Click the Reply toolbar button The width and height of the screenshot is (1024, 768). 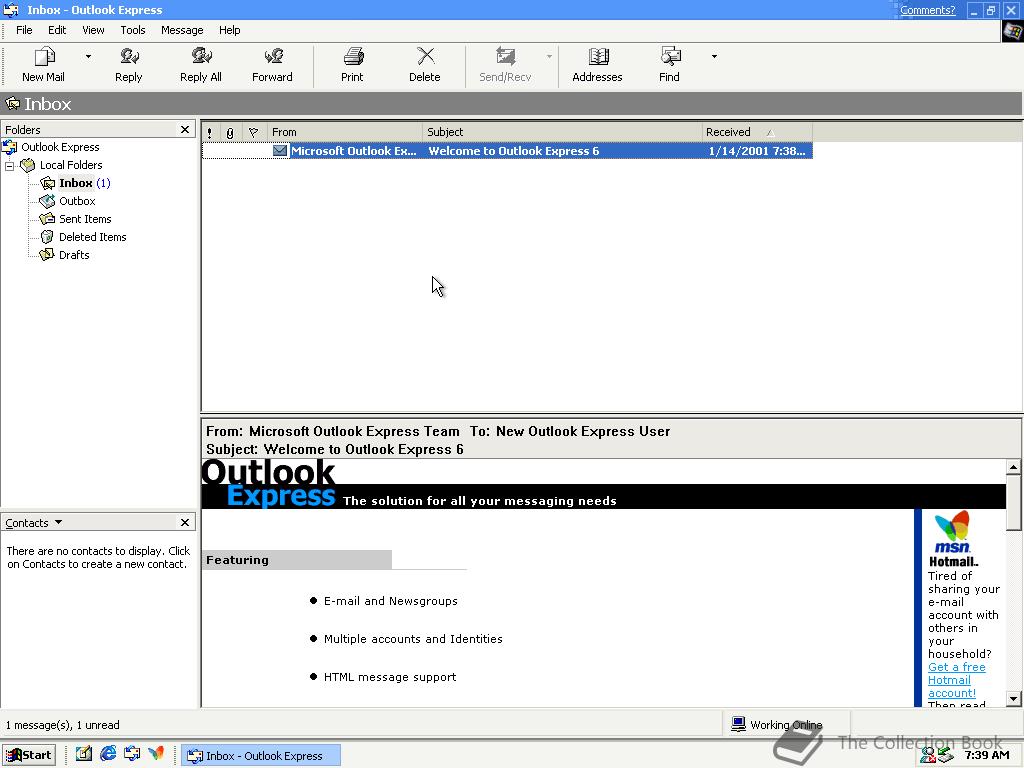point(129,65)
